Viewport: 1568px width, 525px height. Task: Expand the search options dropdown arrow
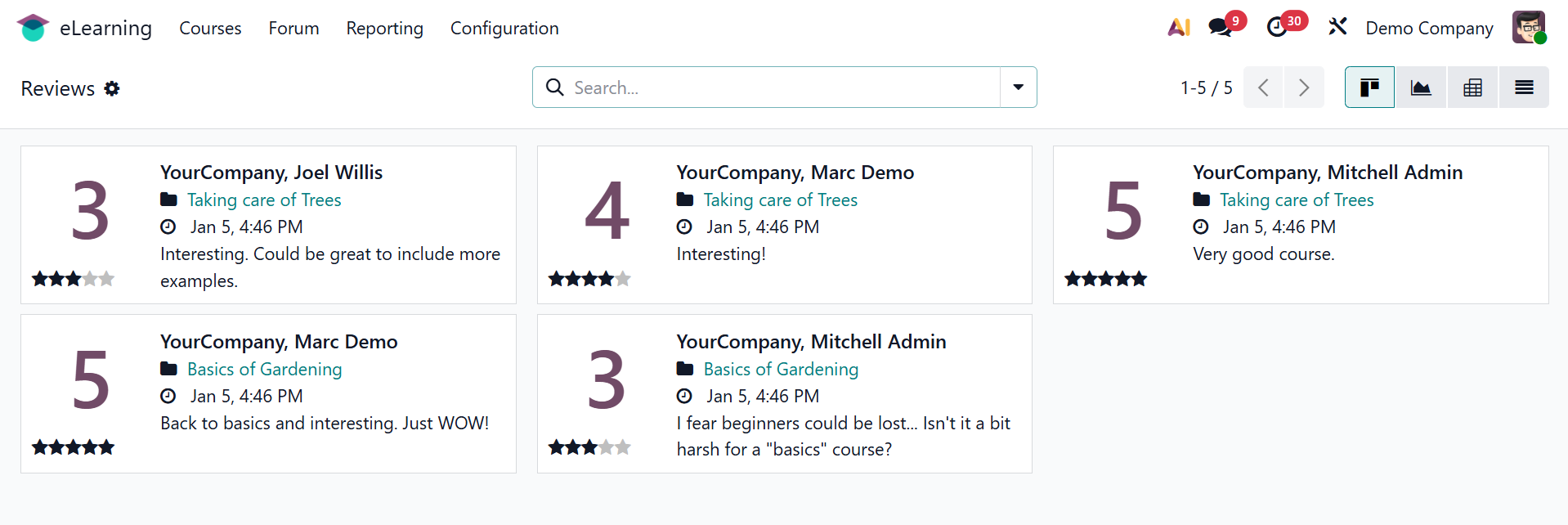(x=1018, y=87)
